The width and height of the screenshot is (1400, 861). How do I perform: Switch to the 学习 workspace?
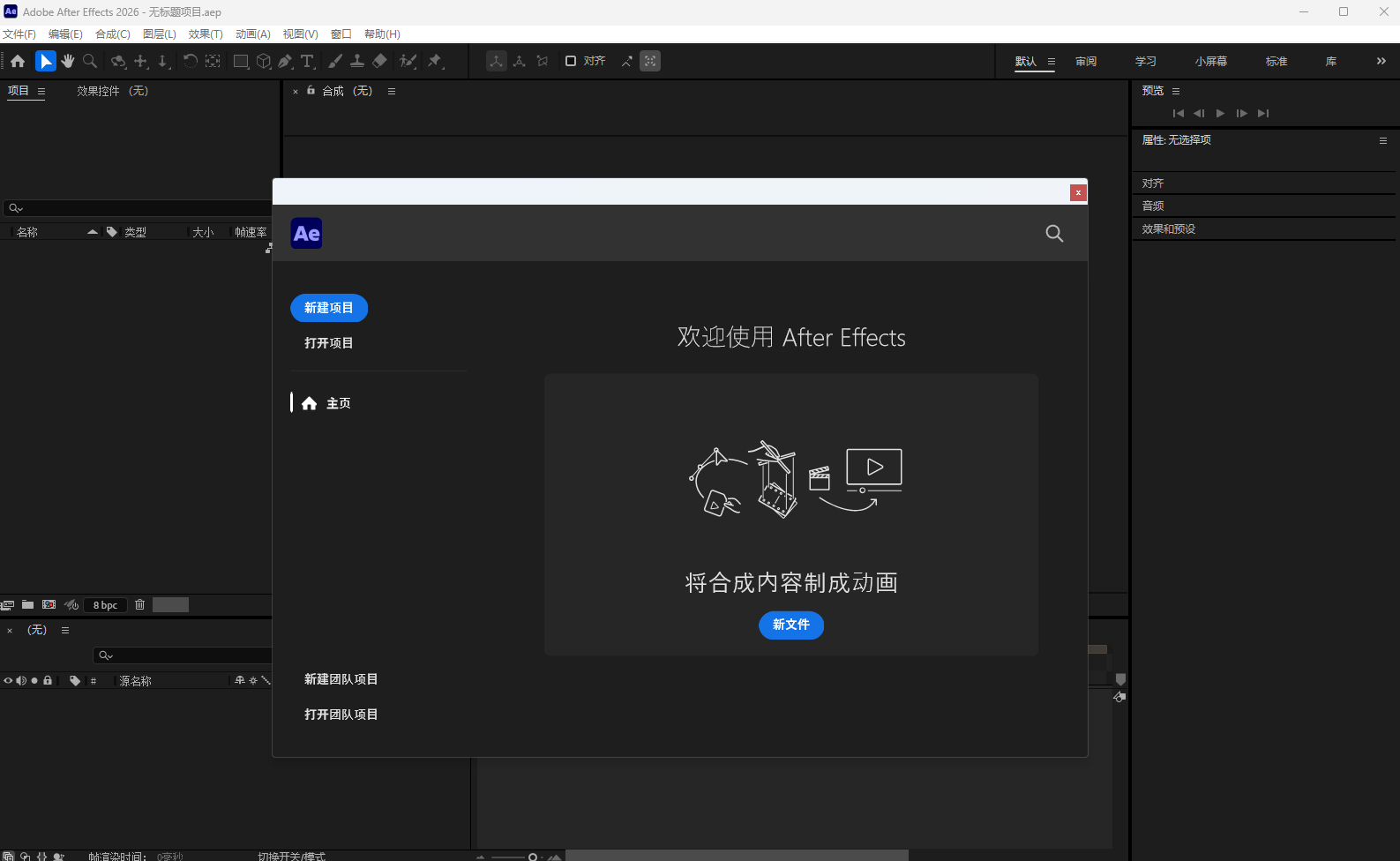pyautogui.click(x=1146, y=62)
